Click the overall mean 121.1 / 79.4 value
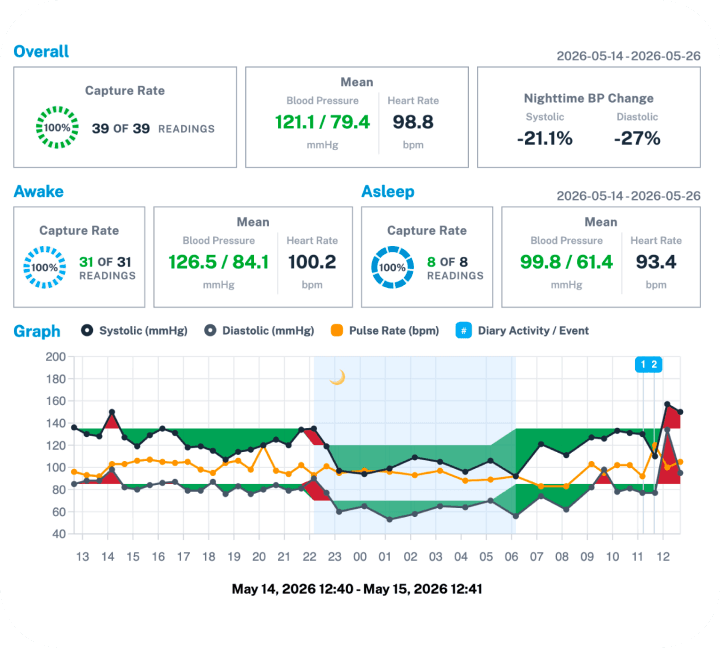720x648 pixels. (322, 122)
